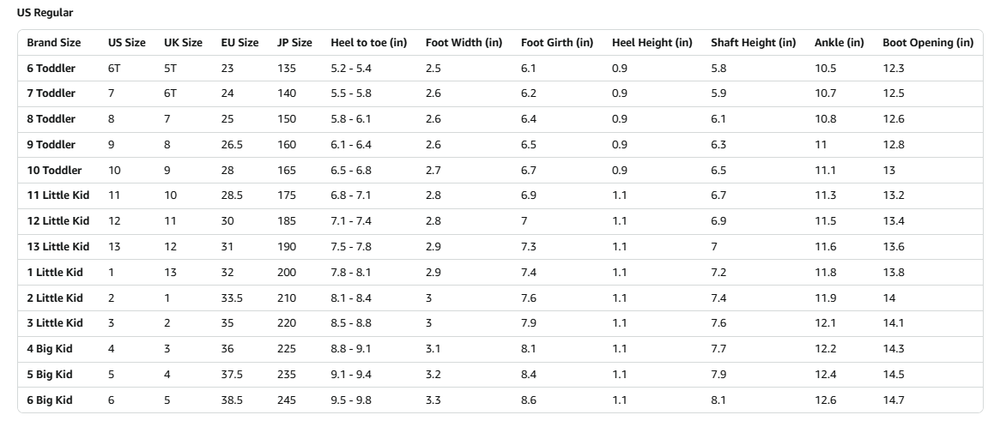This screenshot has height=439, width=1000.
Task: Click the EU Size column header
Action: (x=240, y=43)
